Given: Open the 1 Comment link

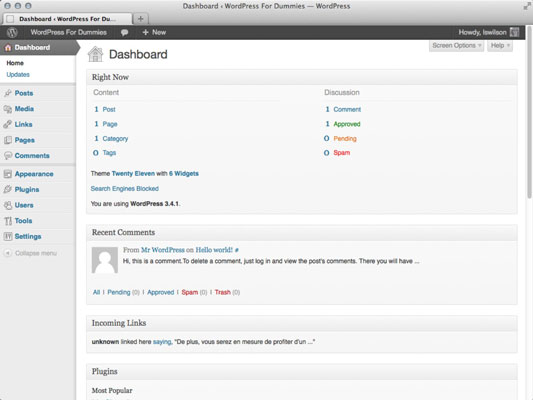Looking at the screenshot, I should click(343, 109).
